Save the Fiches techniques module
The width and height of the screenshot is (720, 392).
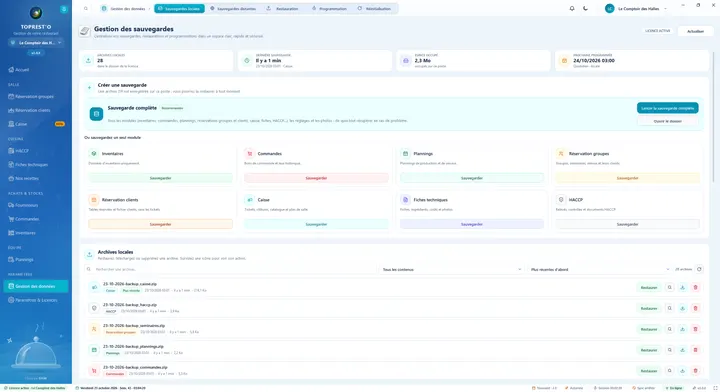coord(472,224)
